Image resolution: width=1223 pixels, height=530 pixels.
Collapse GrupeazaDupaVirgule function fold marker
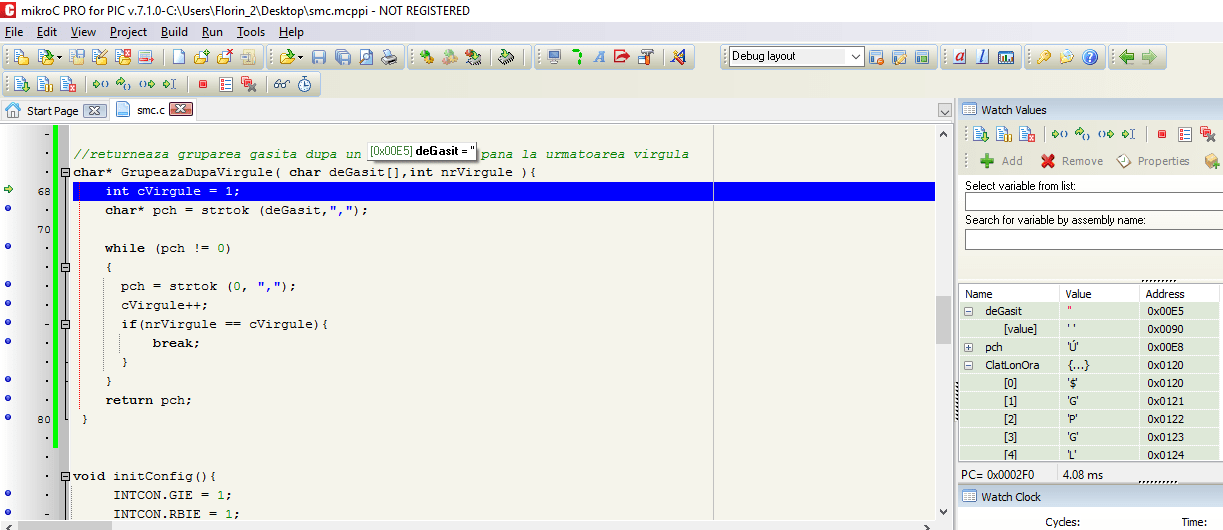[x=65, y=172]
